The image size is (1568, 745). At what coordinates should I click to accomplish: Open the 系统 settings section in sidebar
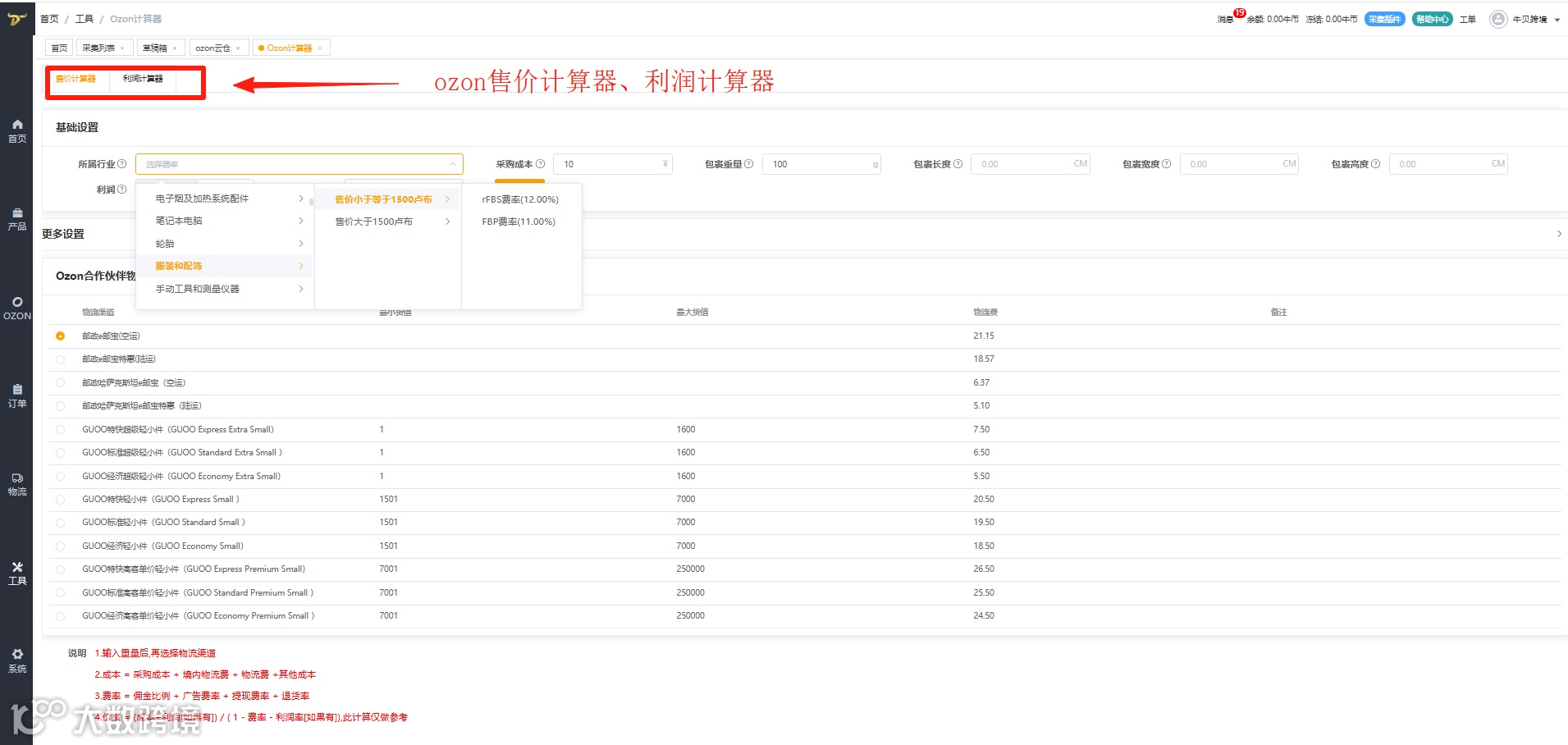(17, 661)
